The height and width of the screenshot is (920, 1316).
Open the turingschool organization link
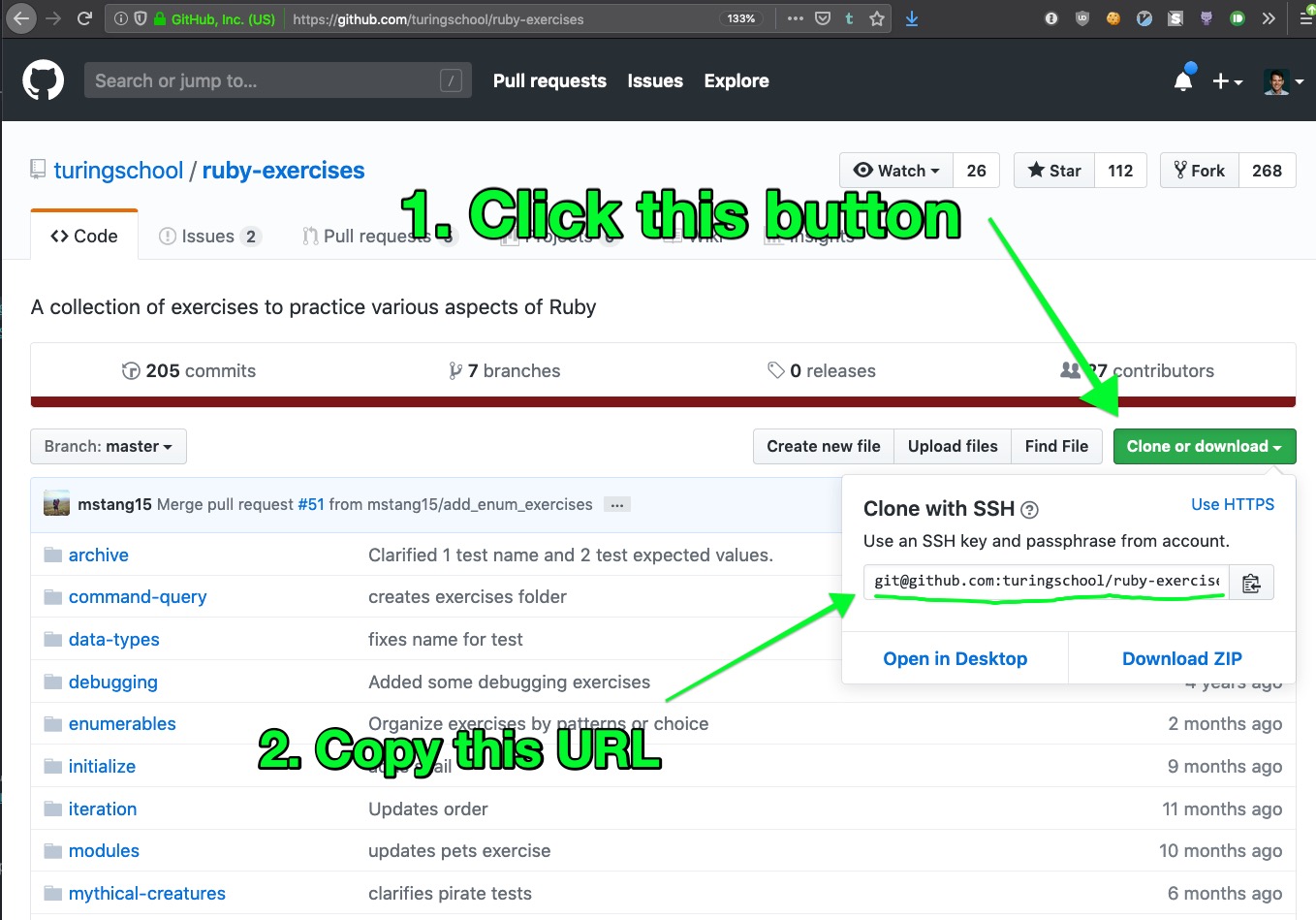click(x=118, y=171)
